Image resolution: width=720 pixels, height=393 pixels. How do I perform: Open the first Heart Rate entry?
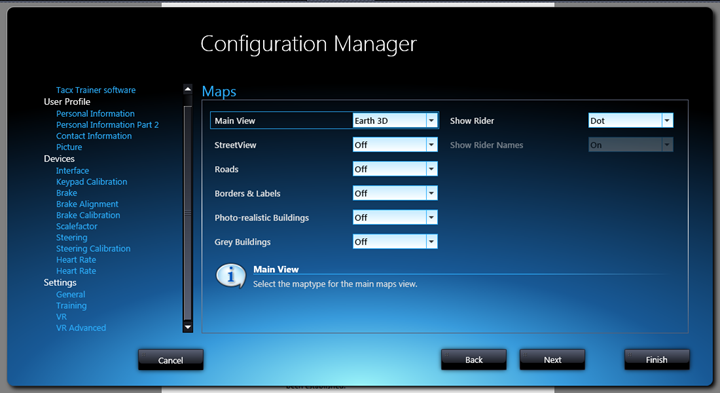pyautogui.click(x=76, y=260)
